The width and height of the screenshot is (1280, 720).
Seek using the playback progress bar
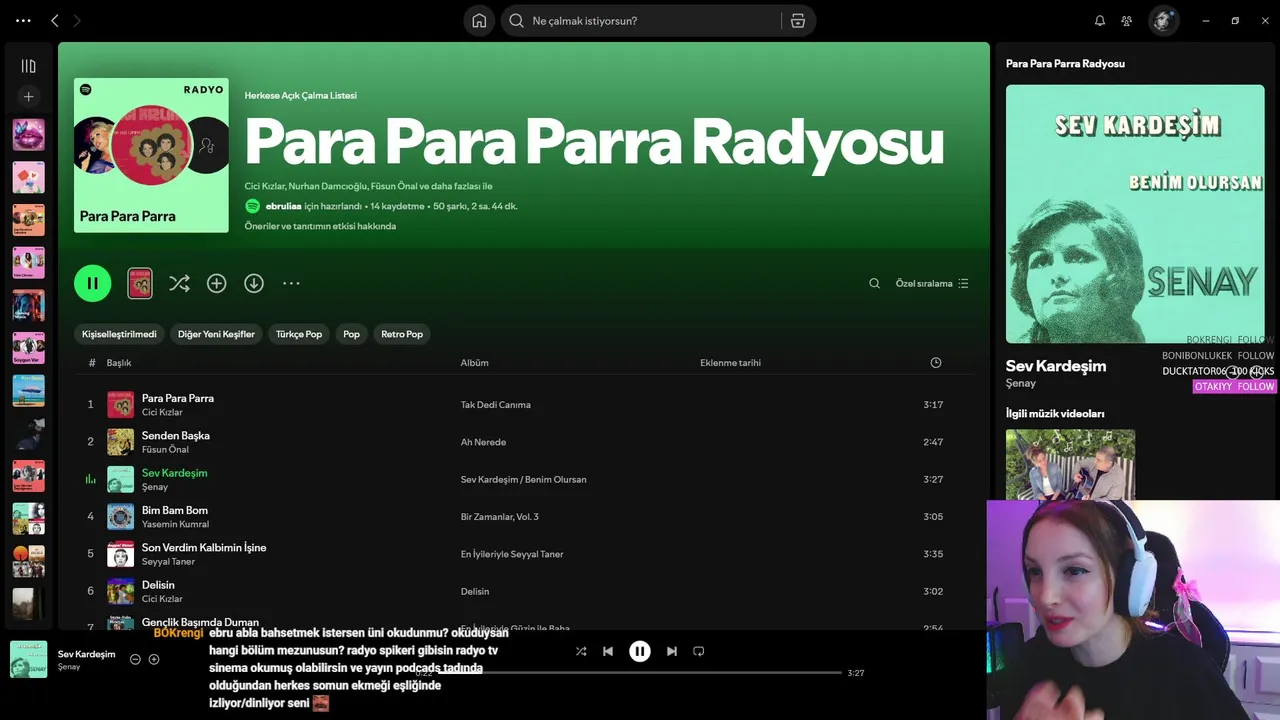click(640, 673)
